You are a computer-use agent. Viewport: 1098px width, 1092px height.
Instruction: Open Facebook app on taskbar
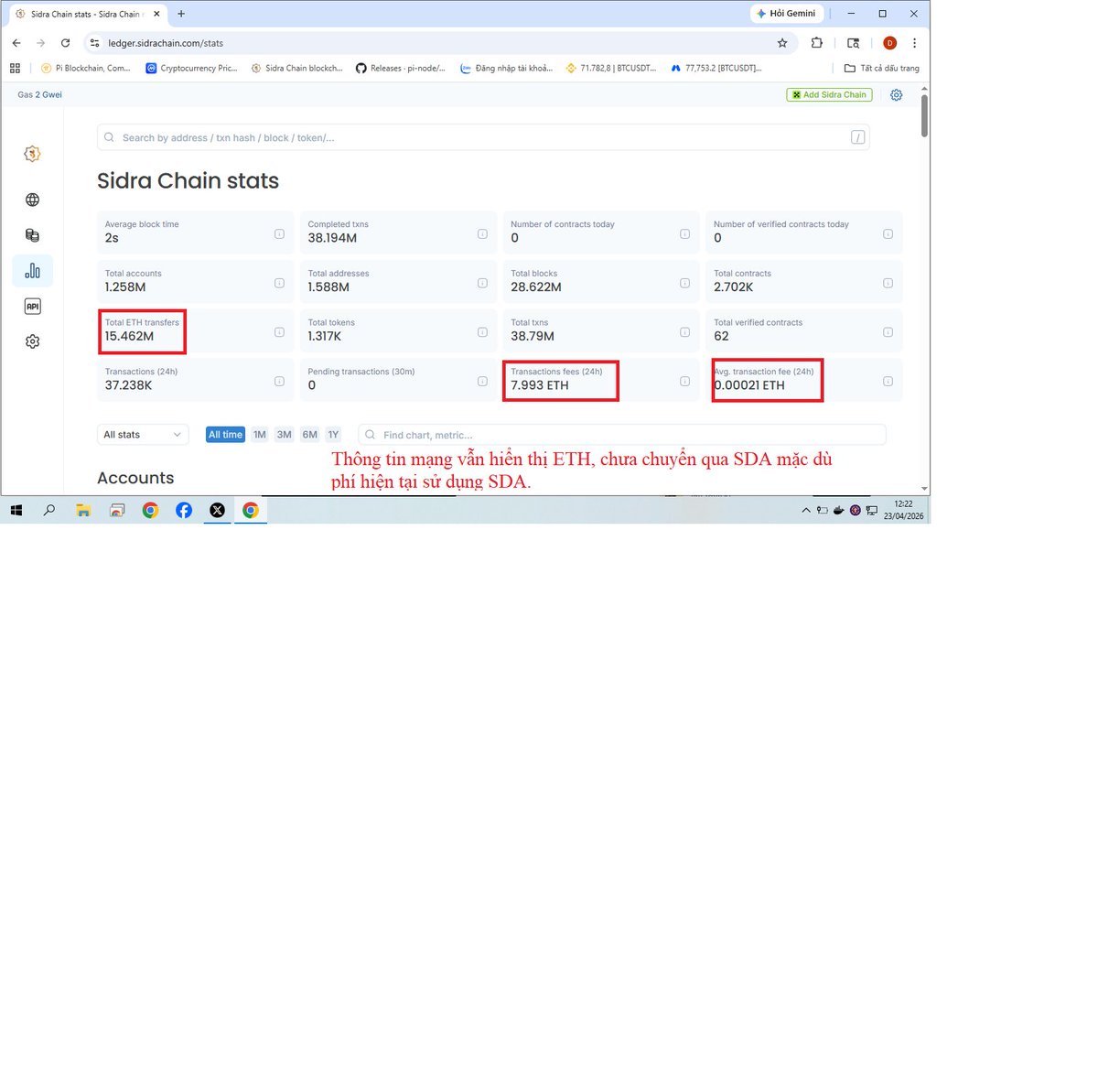[184, 511]
